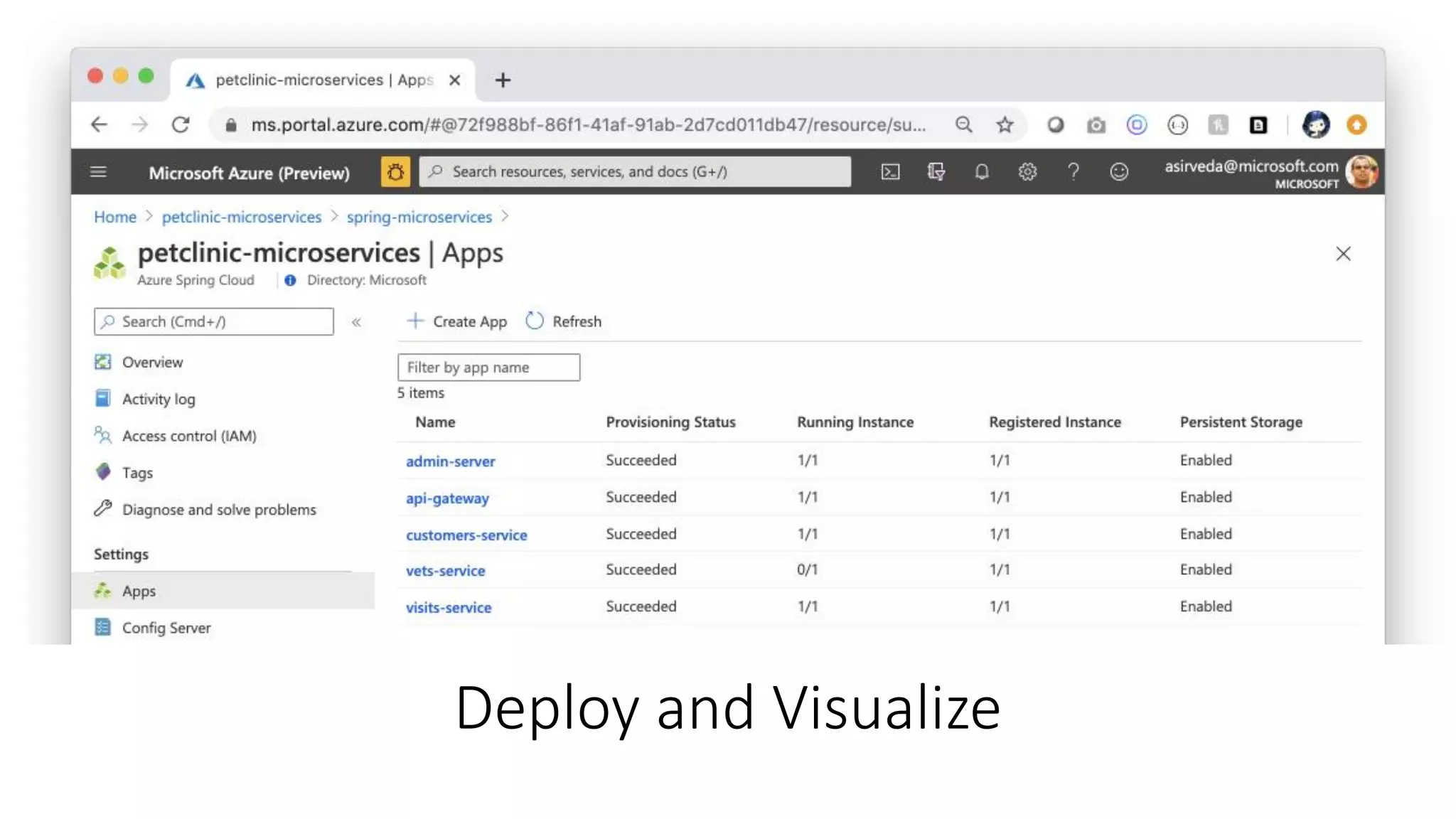
Task: Open the notifications bell
Action: (x=982, y=172)
